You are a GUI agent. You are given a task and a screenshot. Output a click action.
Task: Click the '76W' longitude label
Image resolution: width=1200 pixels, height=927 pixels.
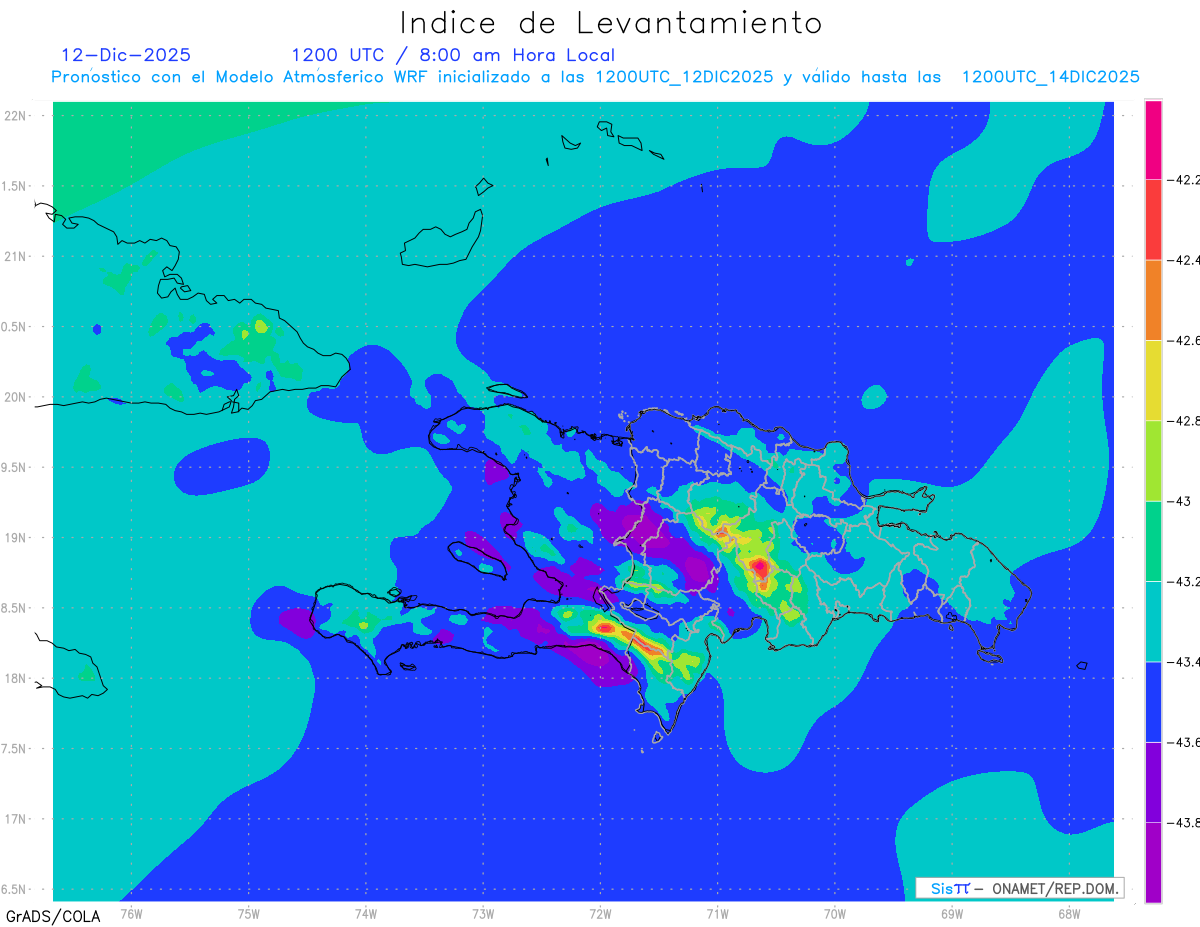[x=131, y=912]
